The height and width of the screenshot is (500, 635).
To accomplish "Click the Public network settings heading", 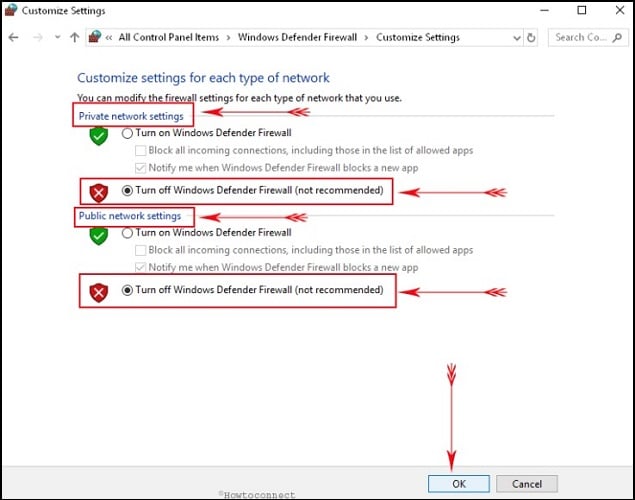I will tap(130, 216).
